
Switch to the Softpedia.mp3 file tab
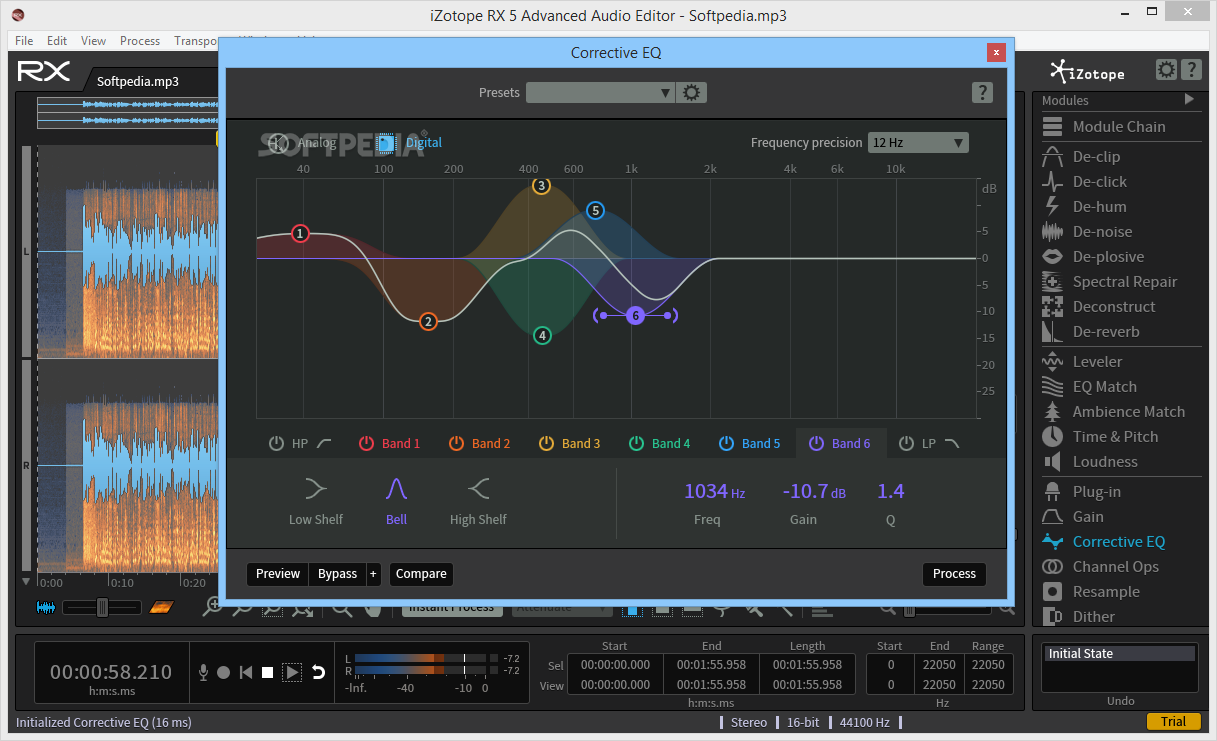click(x=138, y=81)
